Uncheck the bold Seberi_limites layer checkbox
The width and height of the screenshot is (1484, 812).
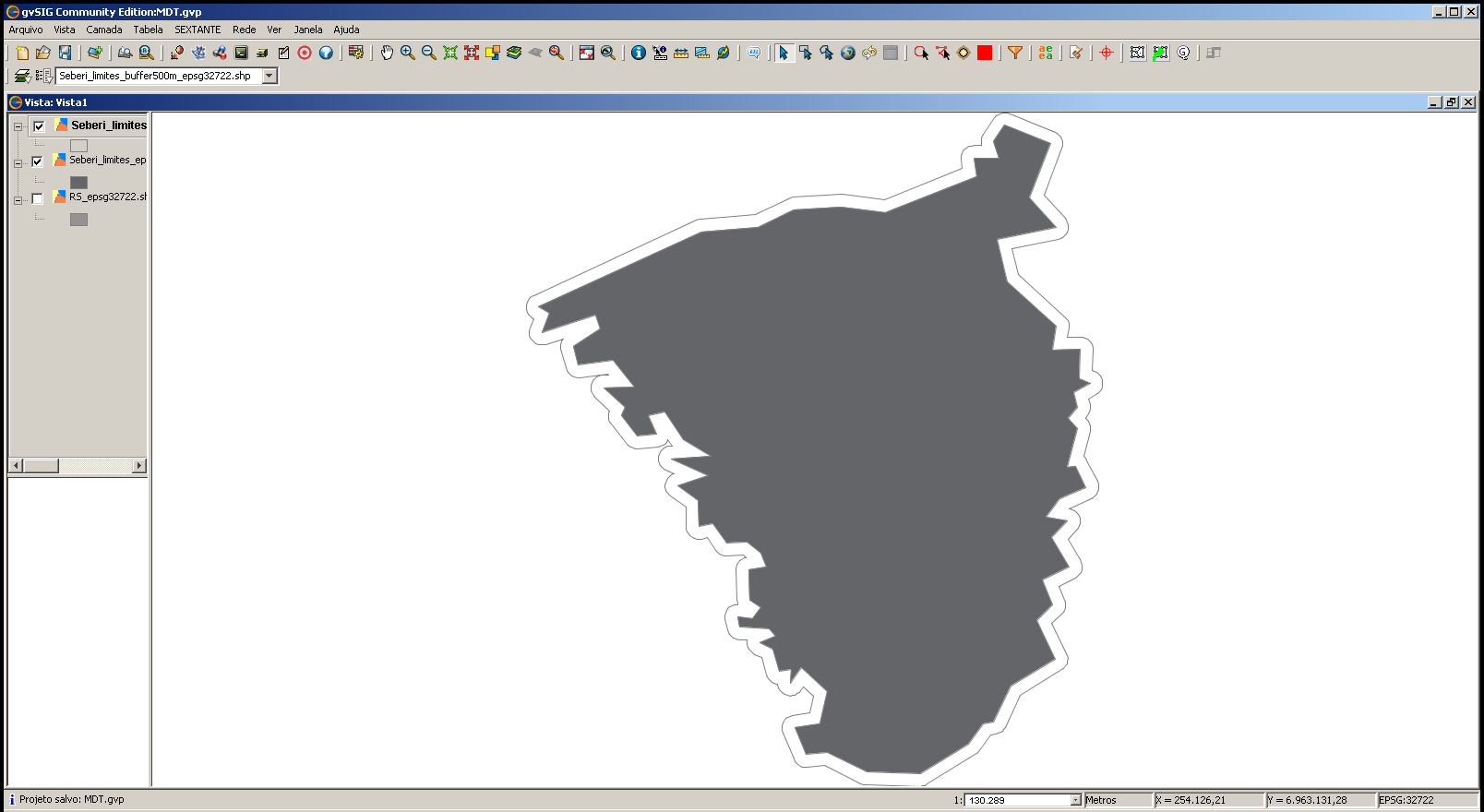tap(39, 126)
